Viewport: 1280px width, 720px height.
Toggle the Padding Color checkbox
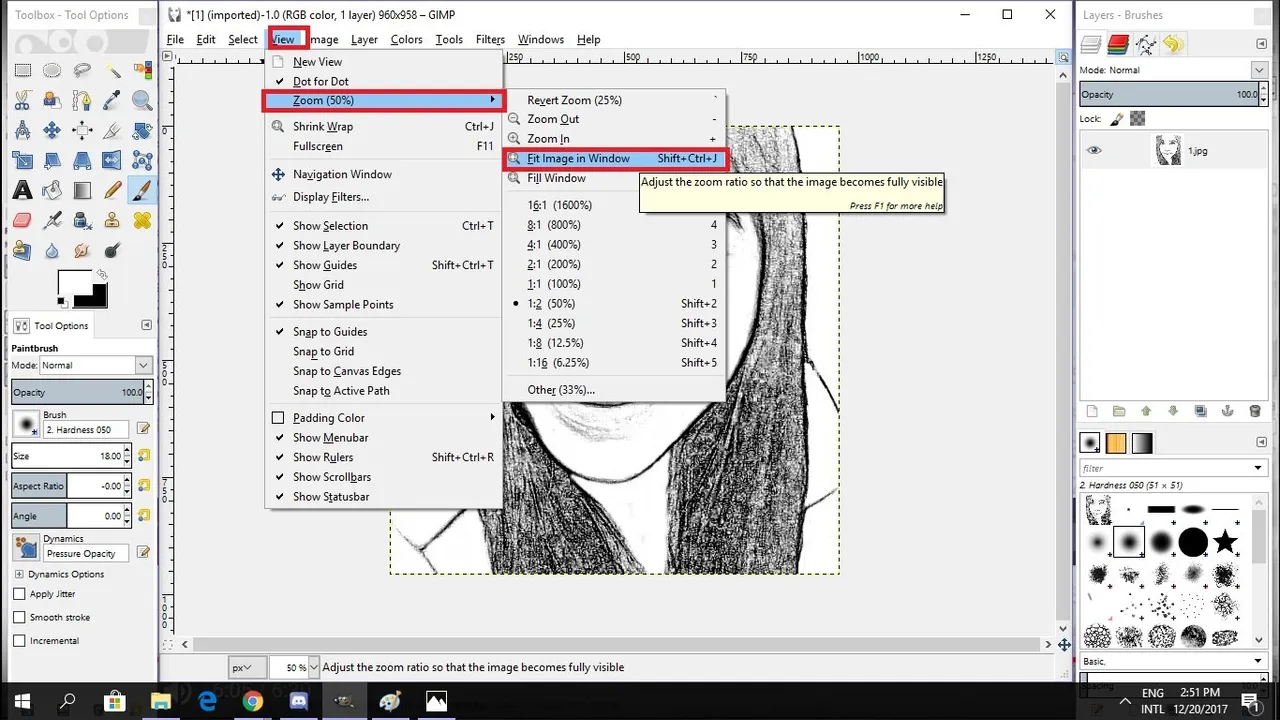click(279, 418)
